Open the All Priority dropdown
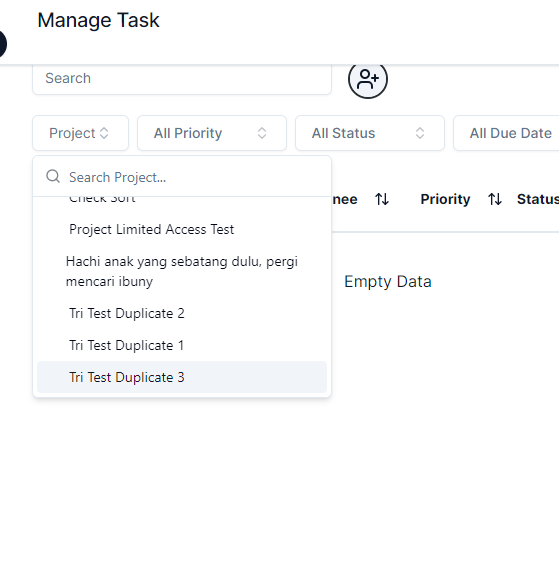 tap(212, 133)
